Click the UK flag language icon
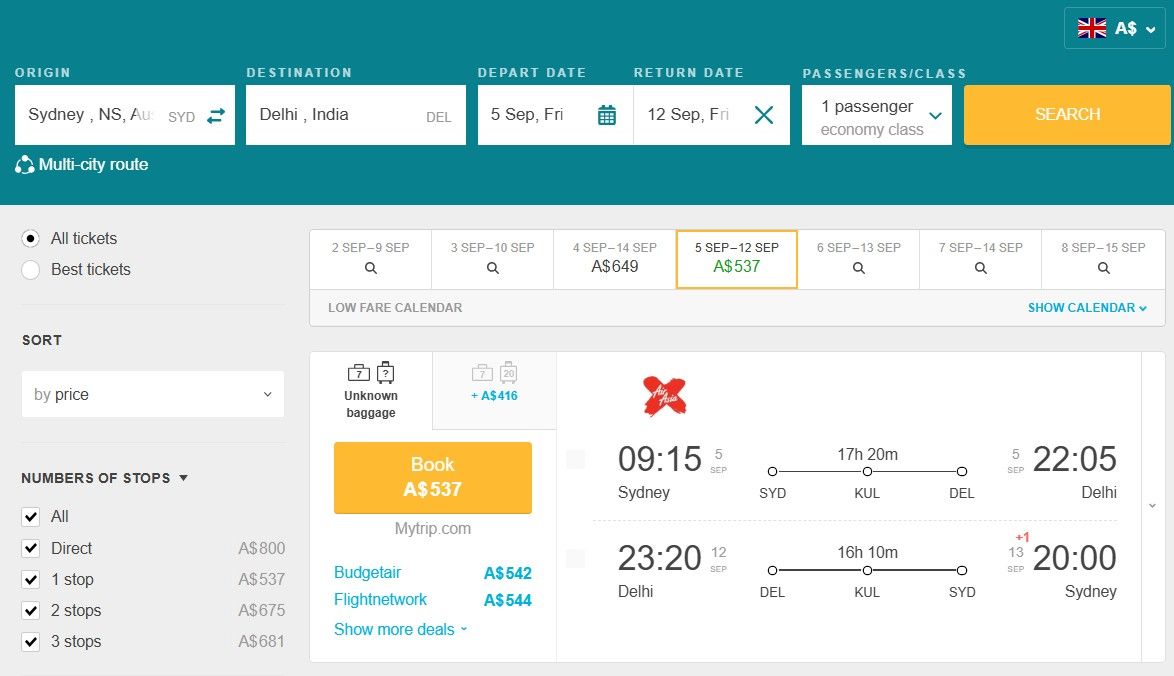This screenshot has width=1174, height=676. click(1091, 28)
